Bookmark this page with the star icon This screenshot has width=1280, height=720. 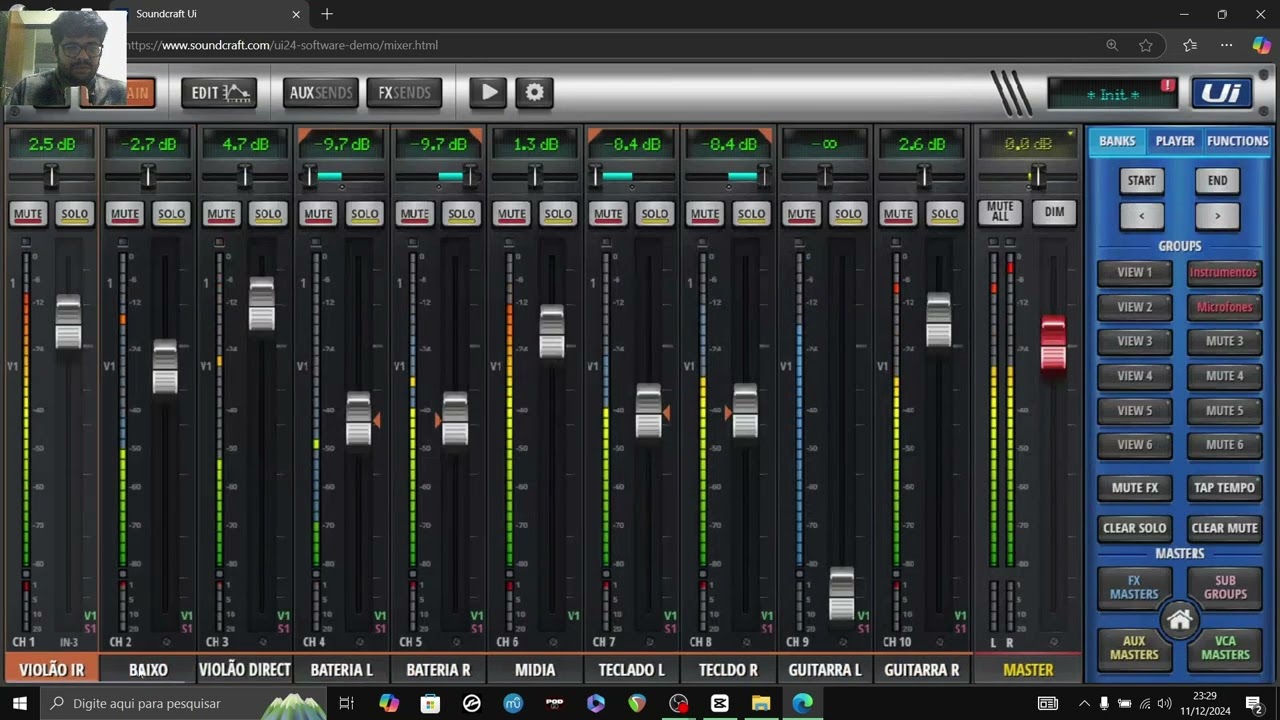coord(1146,45)
